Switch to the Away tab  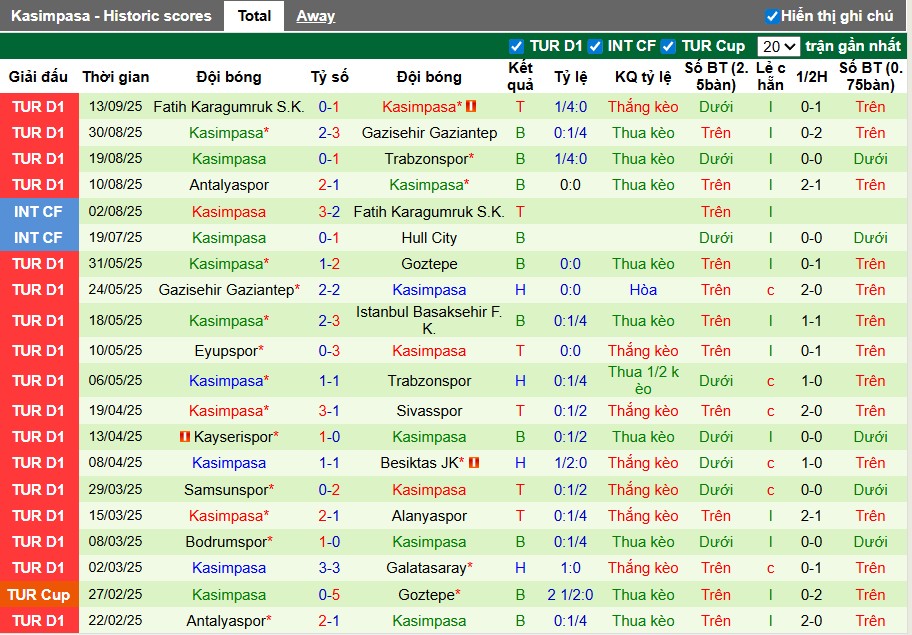click(316, 16)
